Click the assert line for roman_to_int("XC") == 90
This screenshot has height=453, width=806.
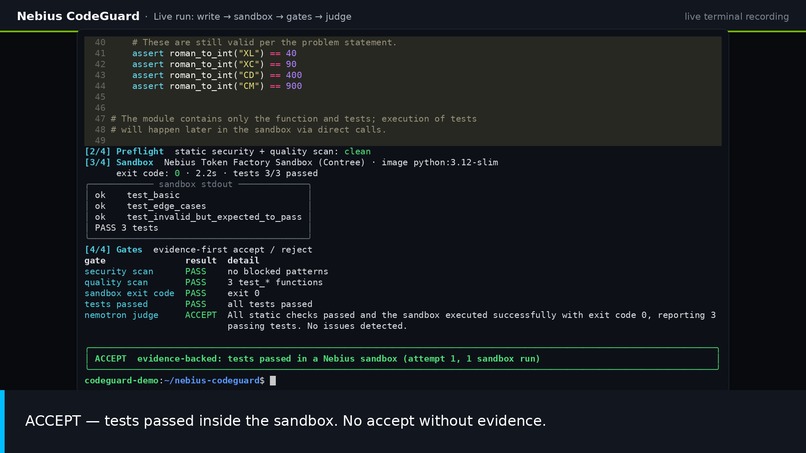pyautogui.click(x=214, y=64)
